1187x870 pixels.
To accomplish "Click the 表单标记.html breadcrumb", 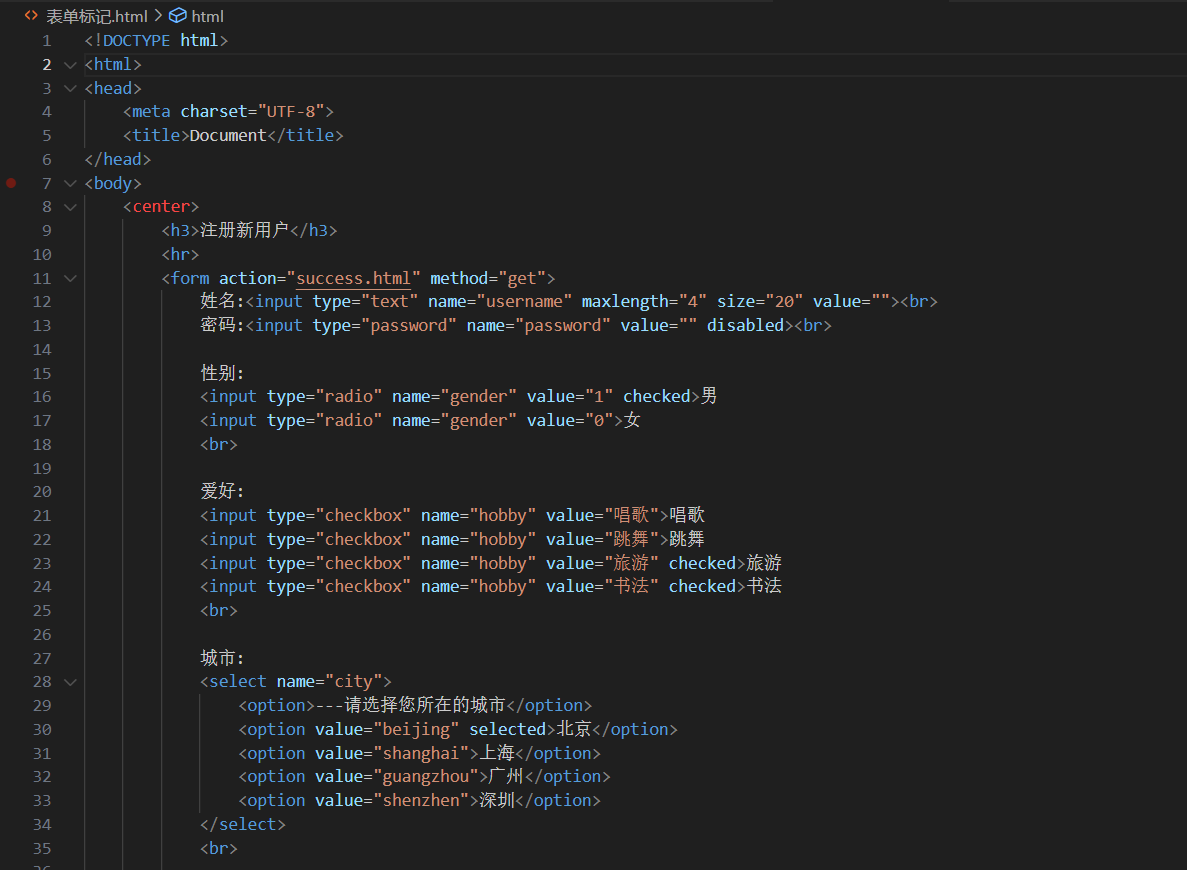I will pos(97,16).
